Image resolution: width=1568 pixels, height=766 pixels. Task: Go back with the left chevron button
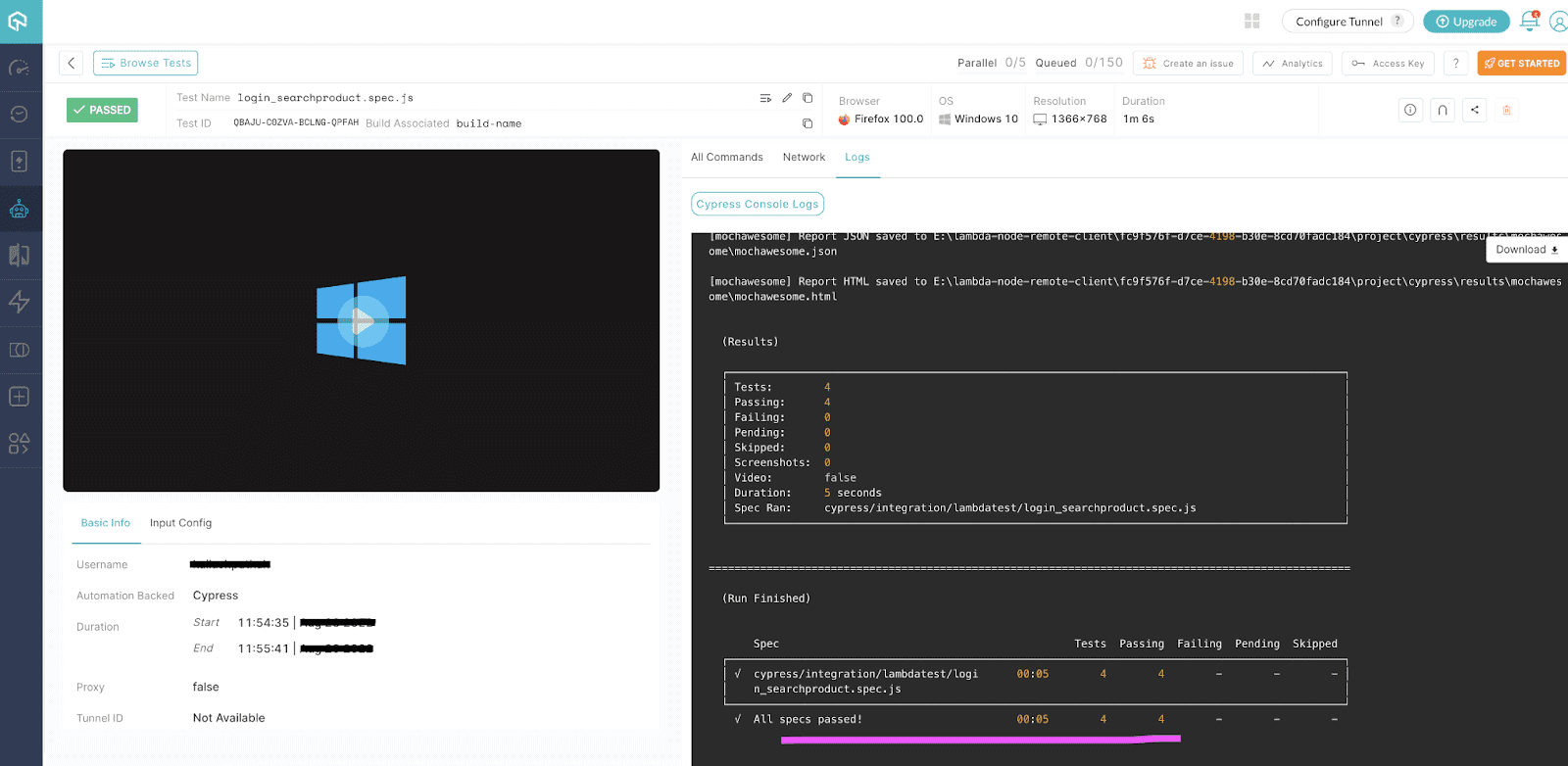pos(71,63)
